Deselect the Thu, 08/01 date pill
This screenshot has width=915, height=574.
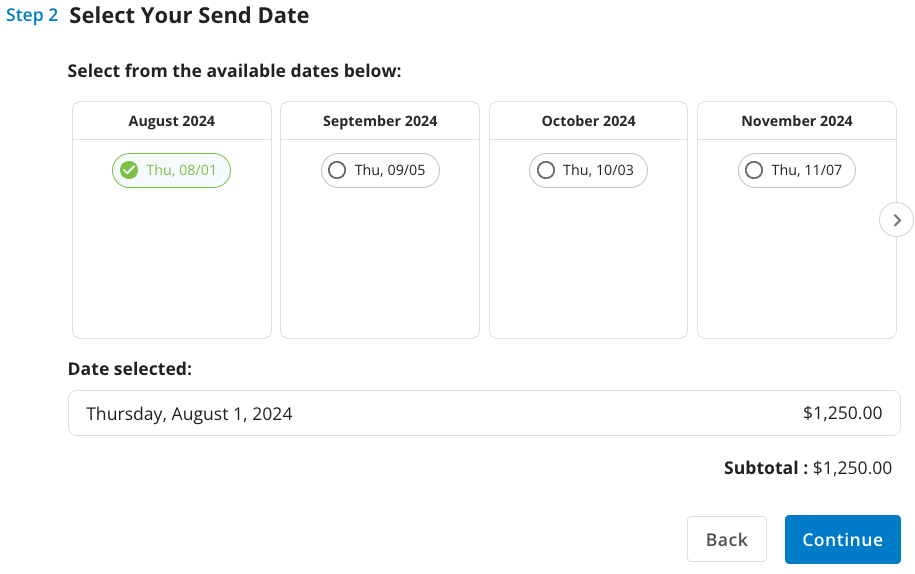(x=172, y=170)
